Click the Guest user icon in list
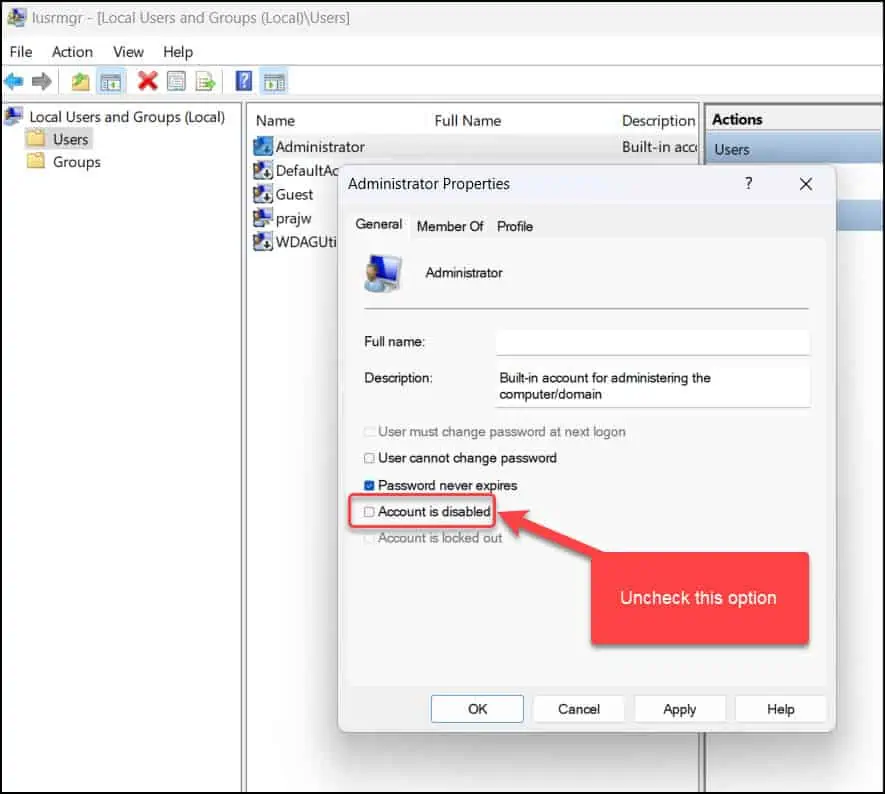This screenshot has height=794, width=885. 262,194
